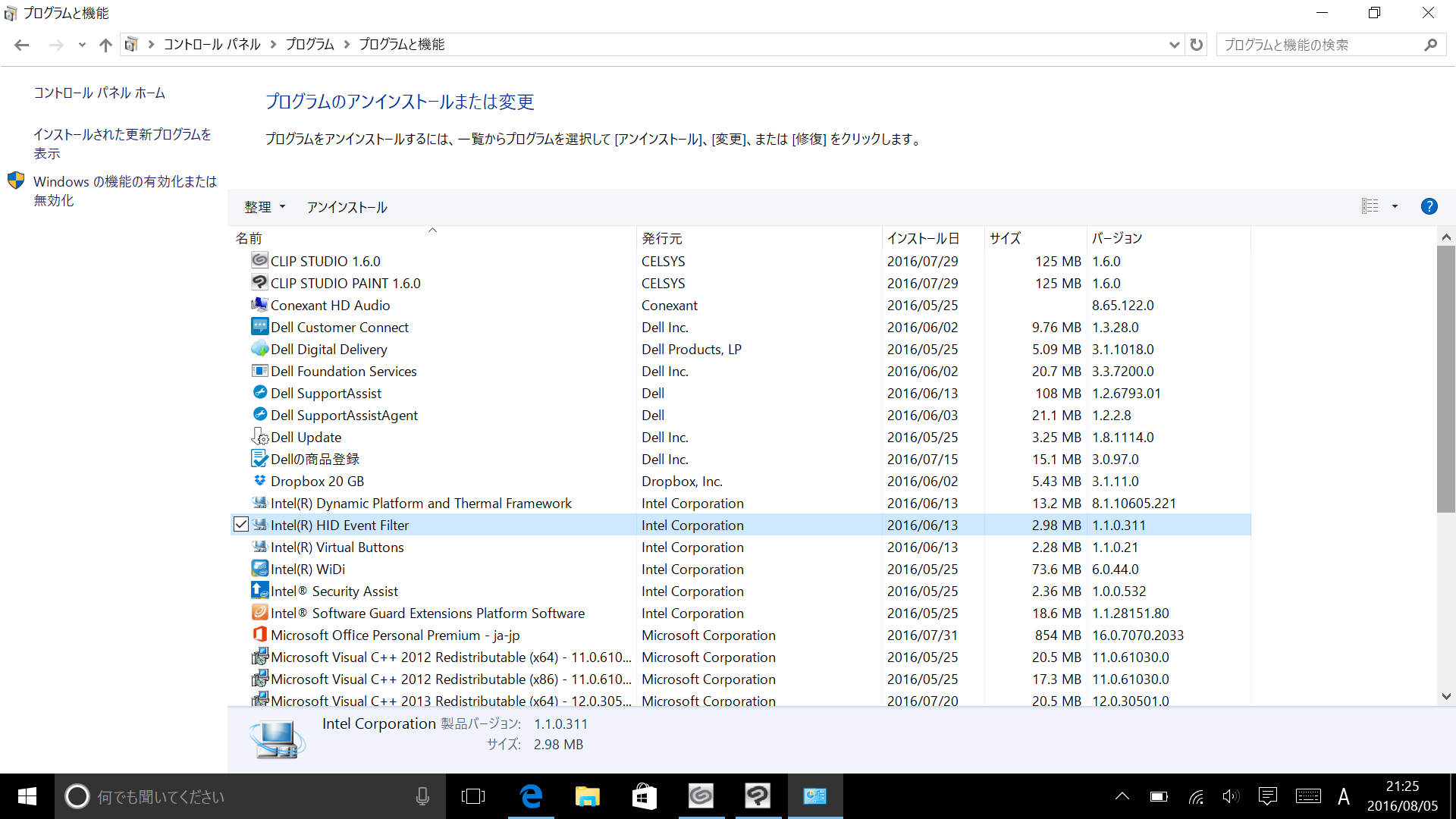The width and height of the screenshot is (1456, 819).
Task: Uncheck the Intel(R) HID Event Filter checkbox
Action: pos(241,525)
